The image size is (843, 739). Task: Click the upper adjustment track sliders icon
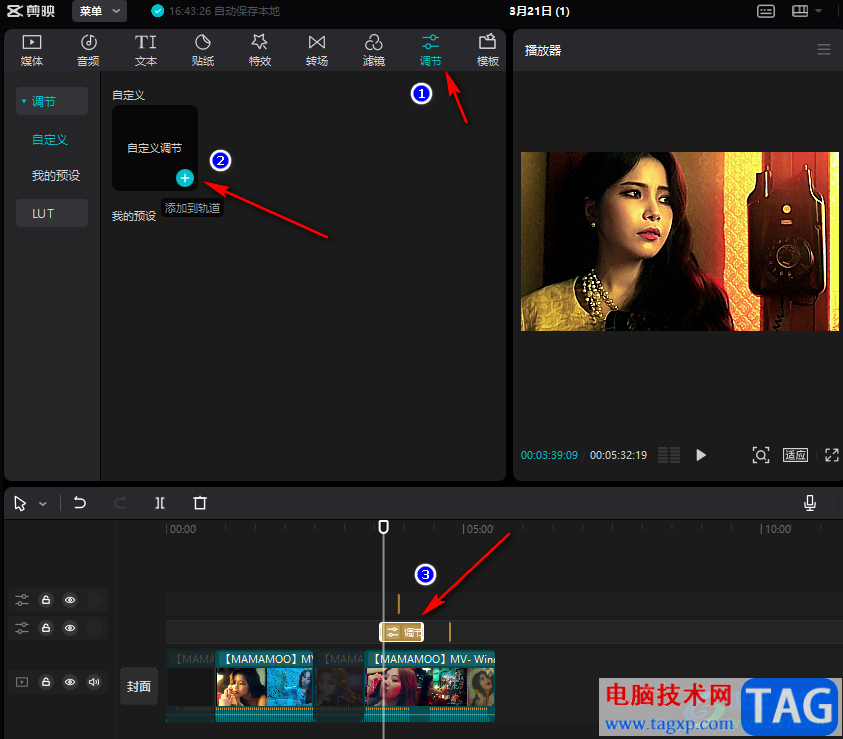tap(22, 600)
